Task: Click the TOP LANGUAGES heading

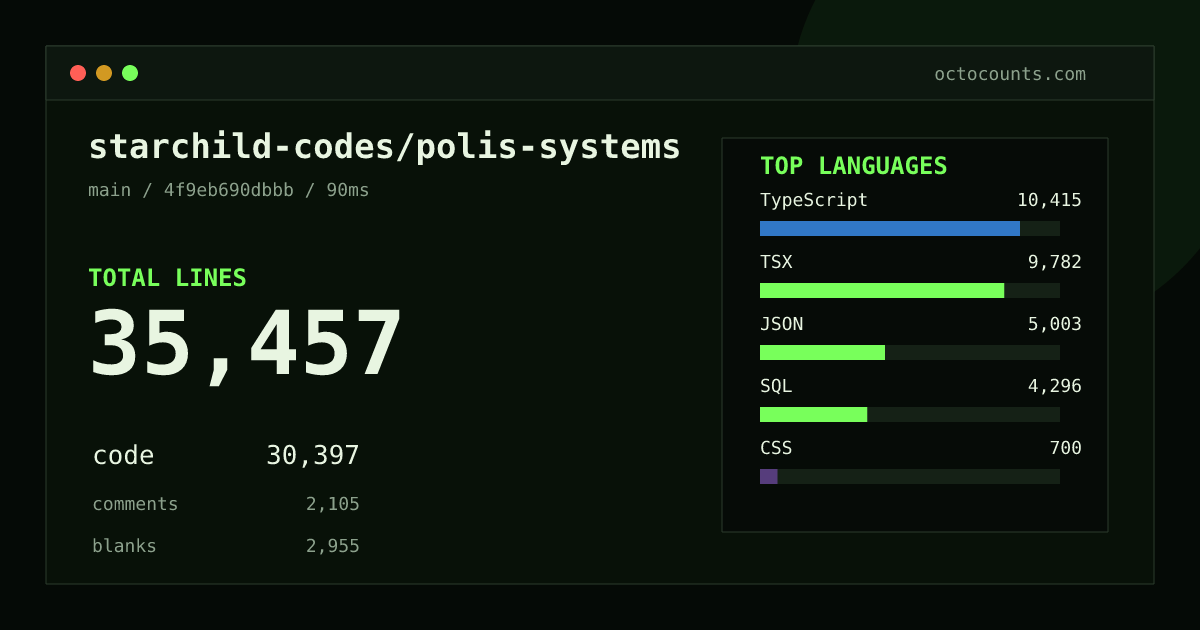Action: (x=854, y=166)
